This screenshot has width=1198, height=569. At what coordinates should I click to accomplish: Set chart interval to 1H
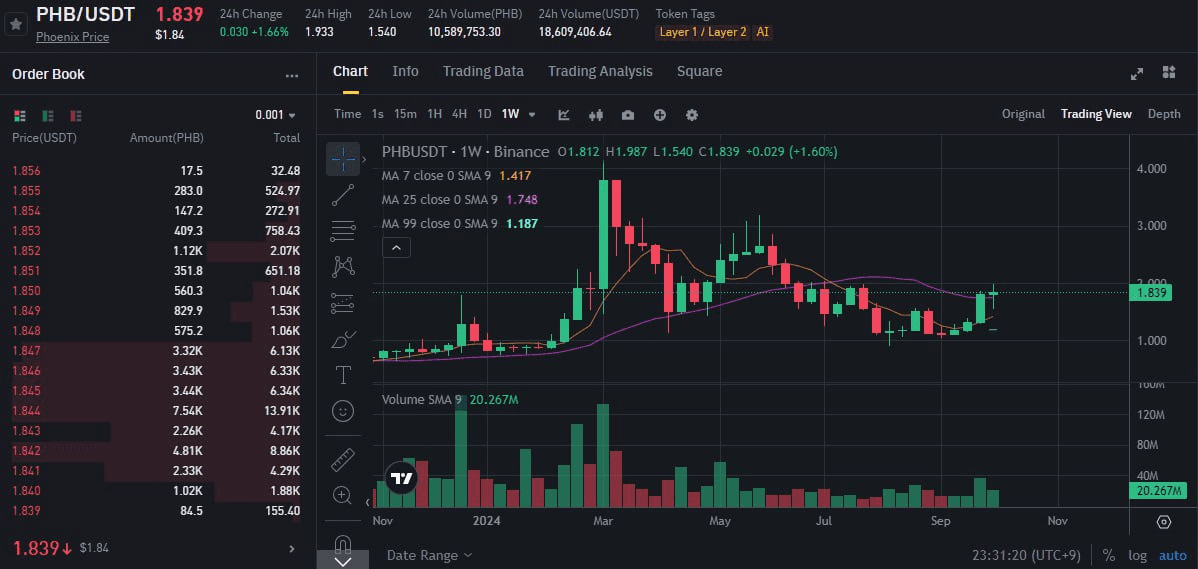pyautogui.click(x=434, y=114)
